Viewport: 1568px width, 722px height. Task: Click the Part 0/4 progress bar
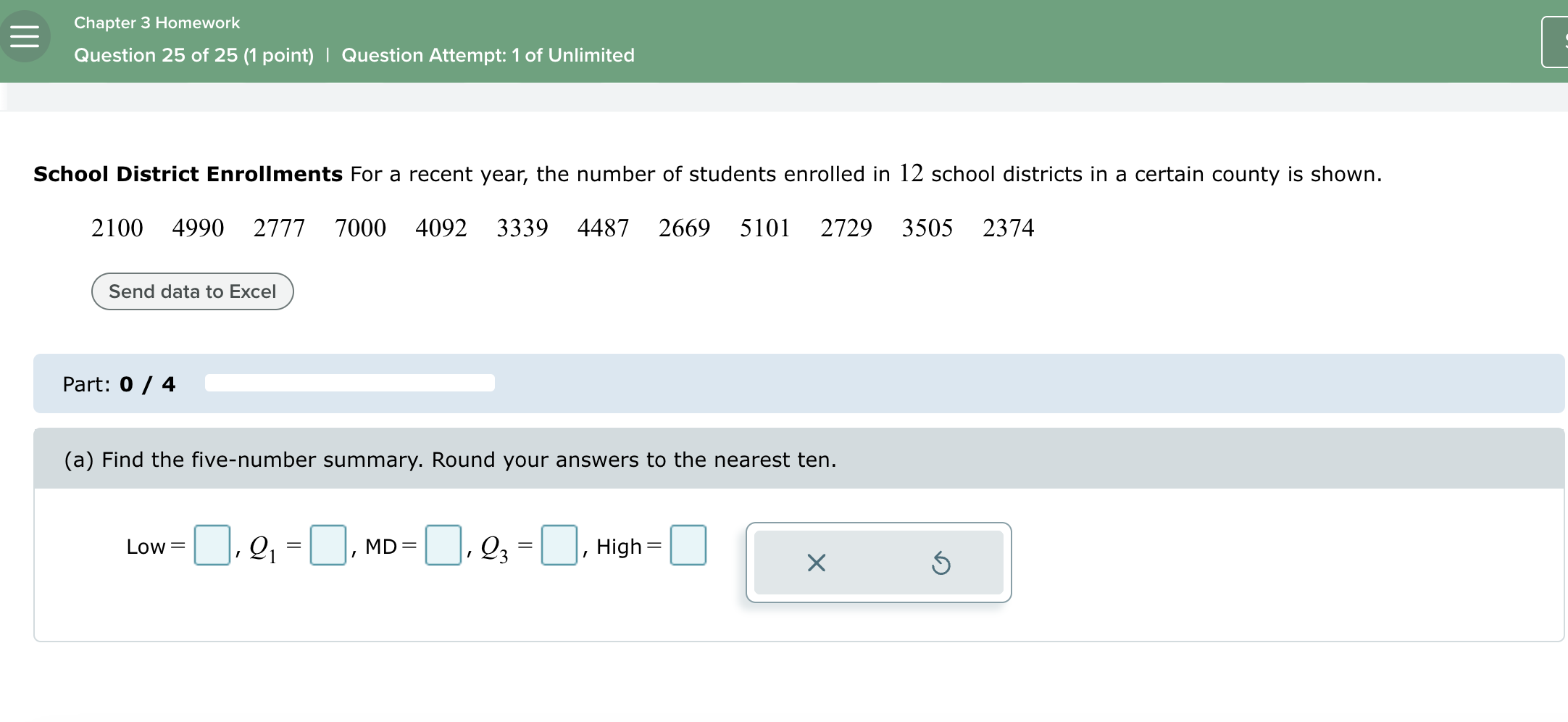pyautogui.click(x=350, y=383)
